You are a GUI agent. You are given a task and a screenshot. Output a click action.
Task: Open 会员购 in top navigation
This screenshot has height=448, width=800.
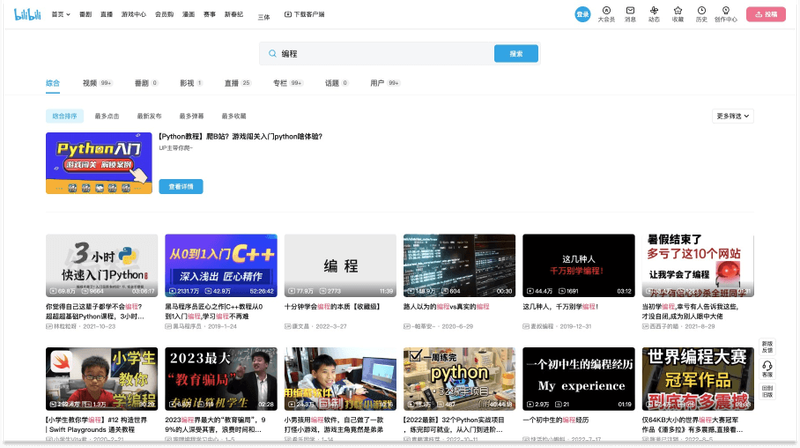[164, 14]
